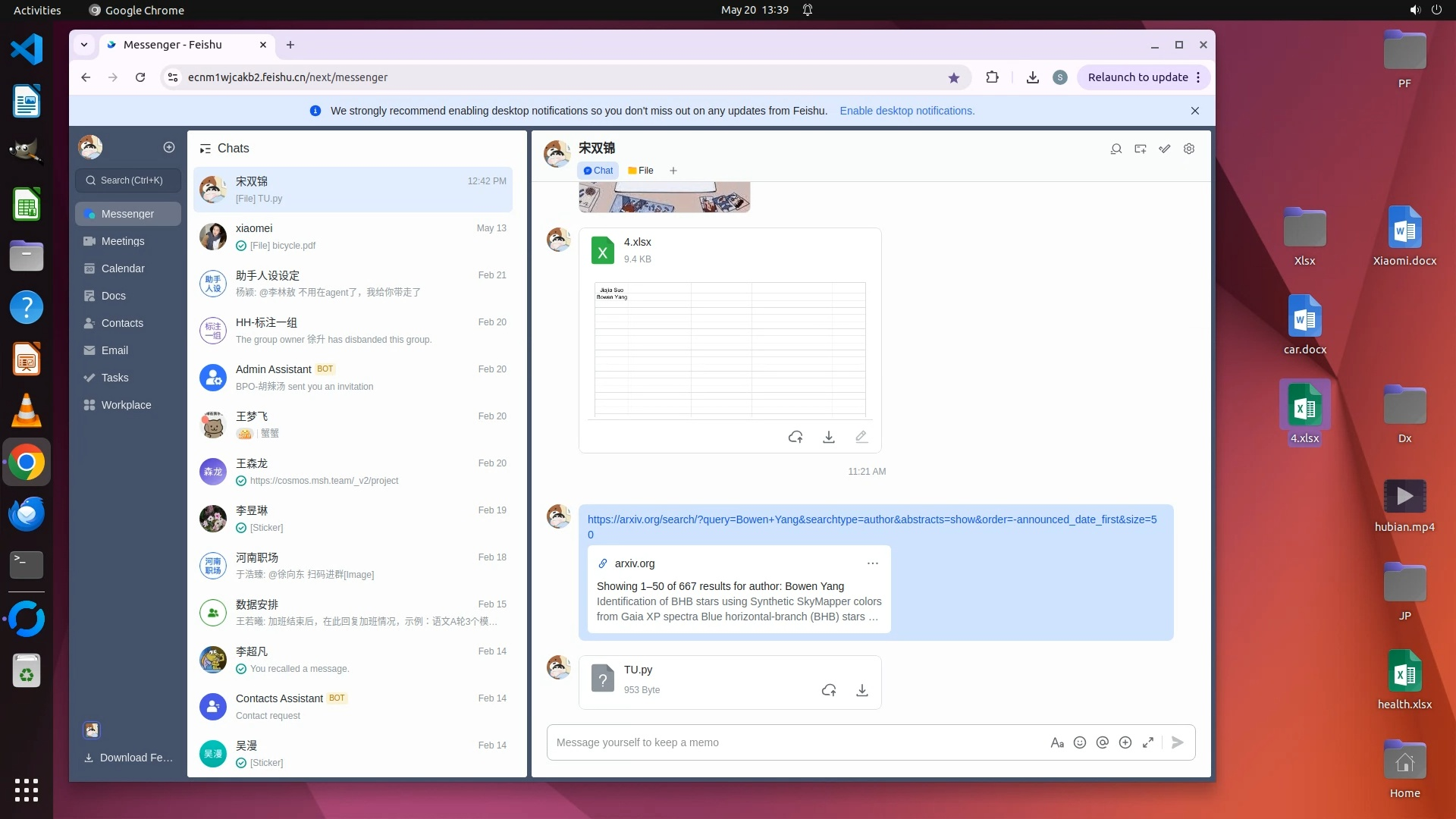The height and width of the screenshot is (819, 1456).
Task: Open Chrome tab search dropdown arrow
Action: pos(84,45)
